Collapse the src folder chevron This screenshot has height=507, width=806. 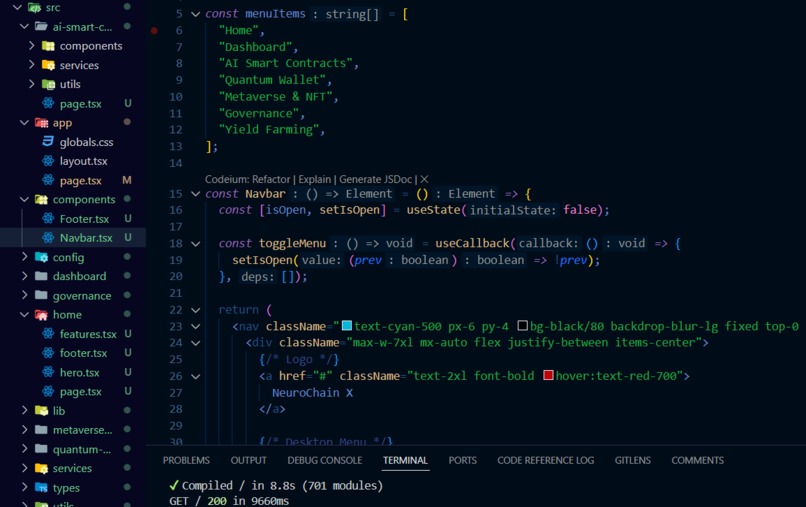[x=17, y=7]
